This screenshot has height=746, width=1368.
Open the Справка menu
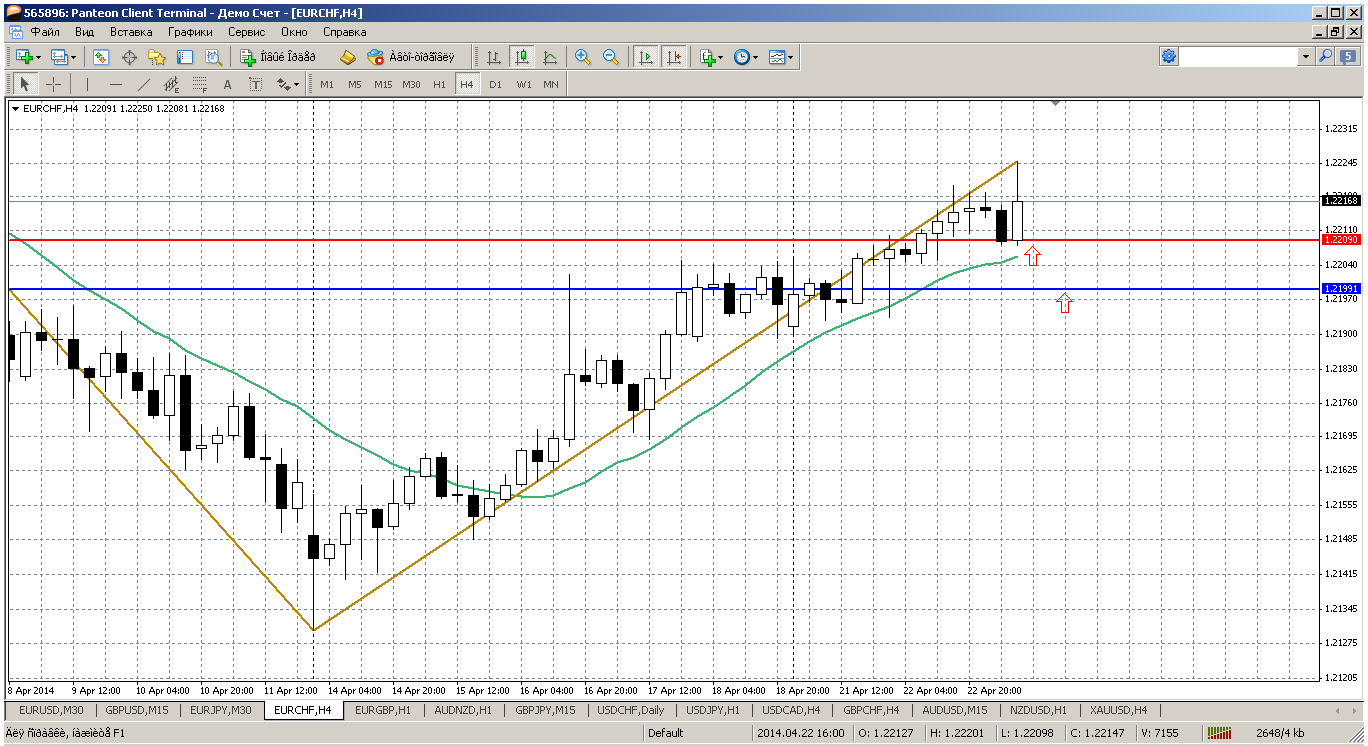(345, 32)
